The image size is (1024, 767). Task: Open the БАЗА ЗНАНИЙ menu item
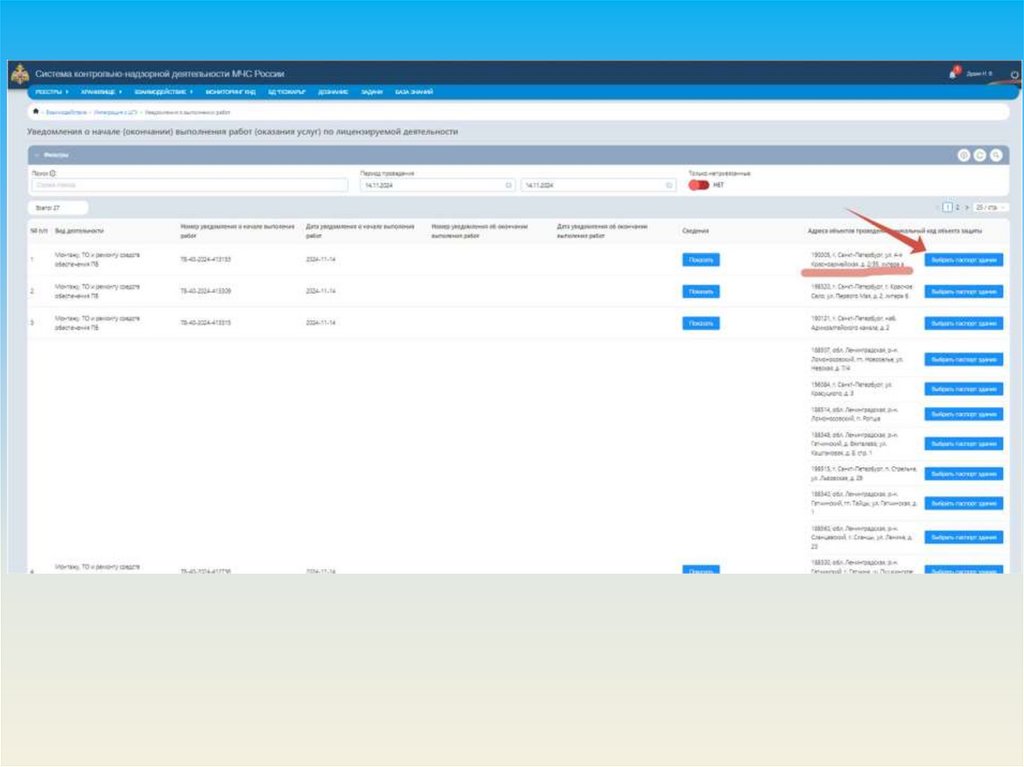[414, 92]
